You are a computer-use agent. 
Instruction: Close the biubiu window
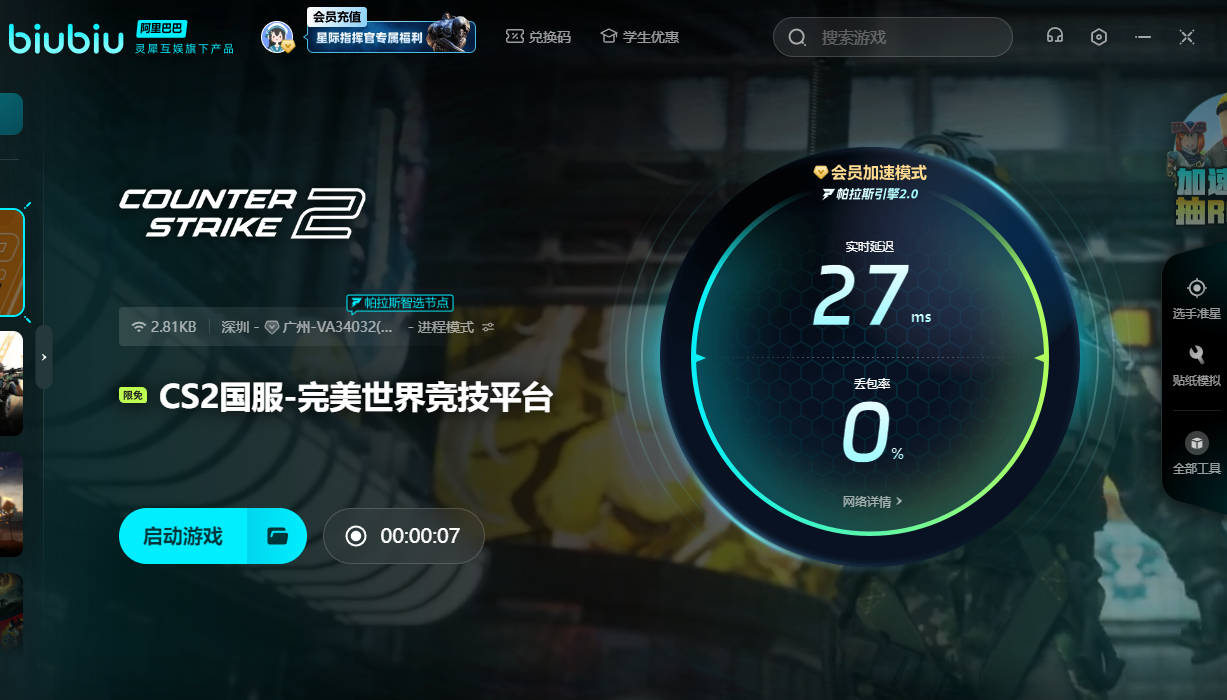pyautogui.click(x=1187, y=37)
